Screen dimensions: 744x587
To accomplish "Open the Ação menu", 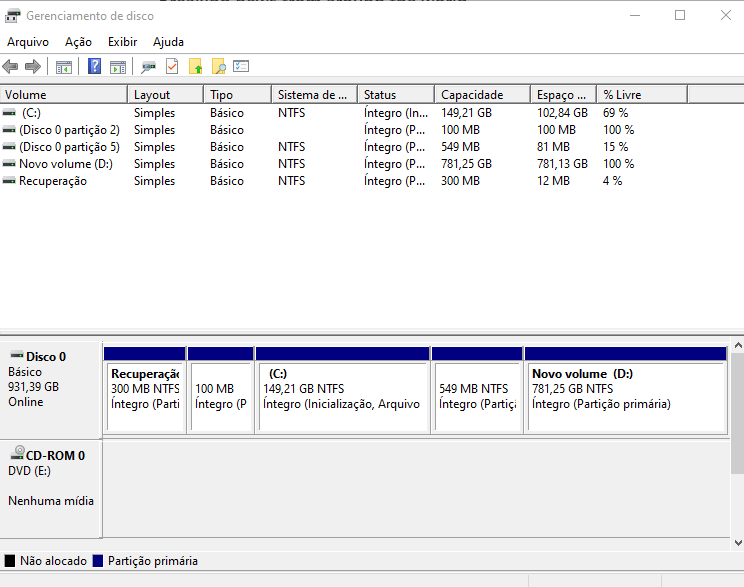I will pos(78,42).
